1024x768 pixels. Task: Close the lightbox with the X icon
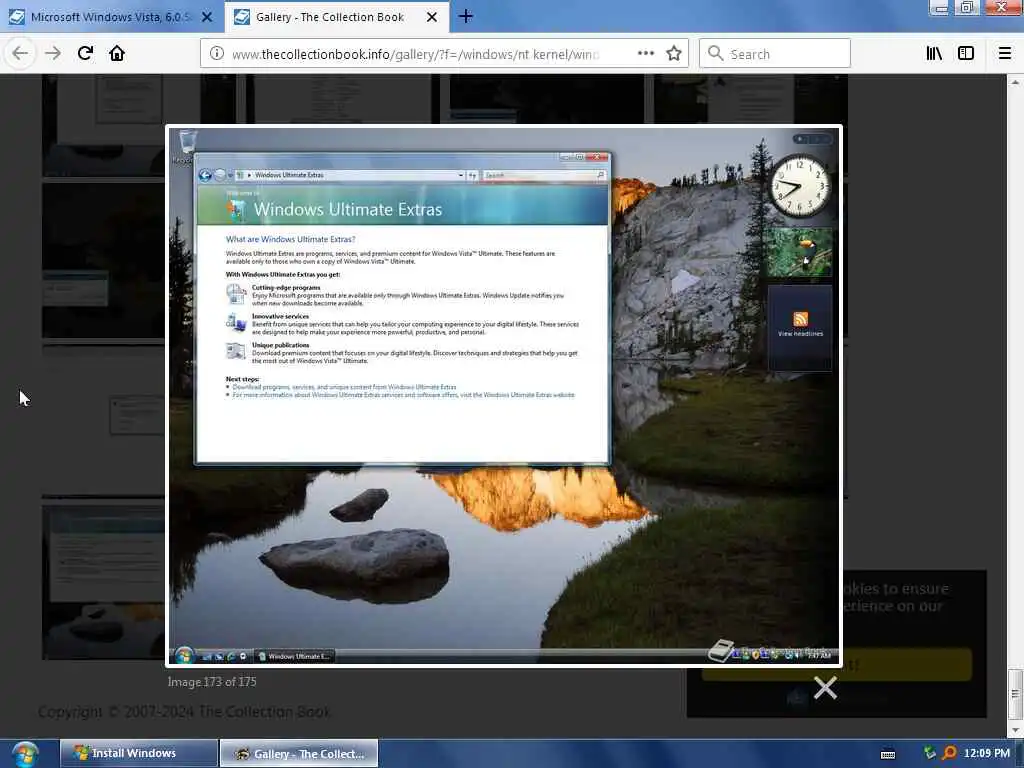pyautogui.click(x=825, y=688)
